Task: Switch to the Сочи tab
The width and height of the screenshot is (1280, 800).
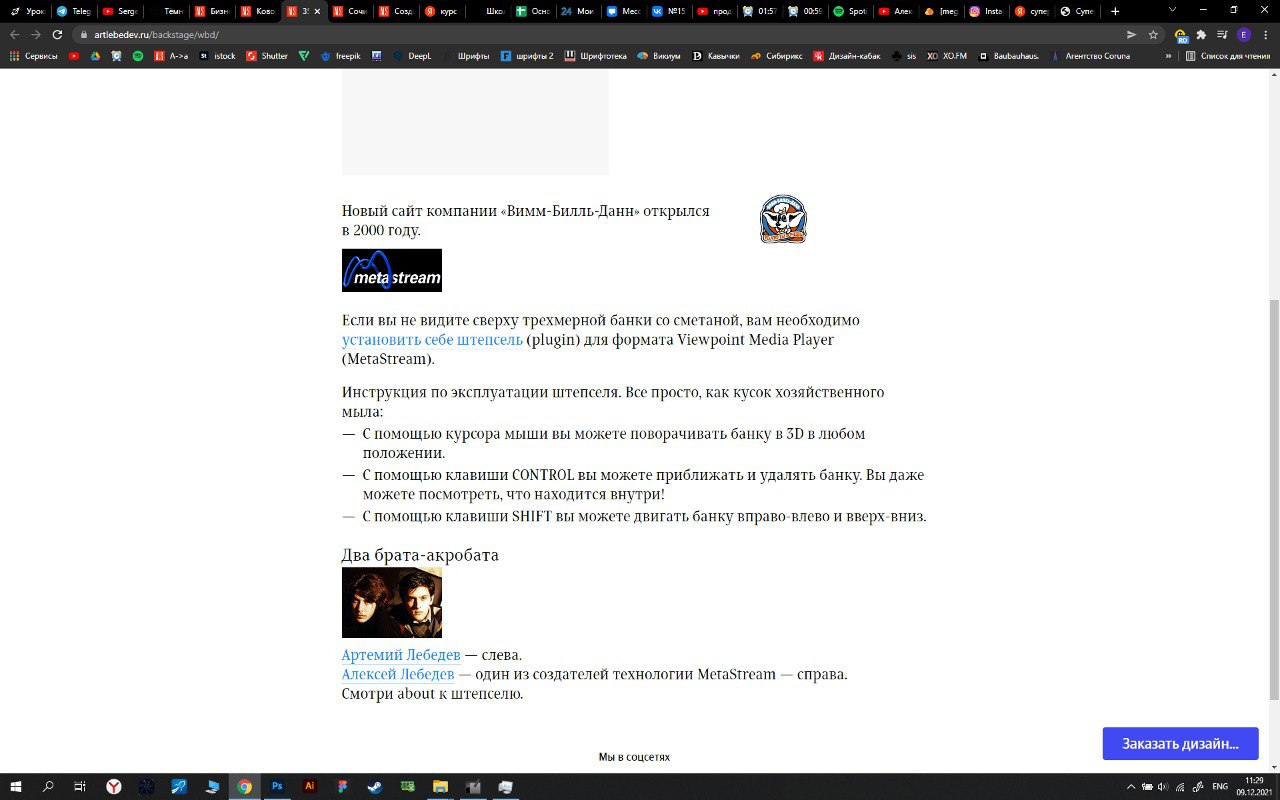Action: pyautogui.click(x=350, y=11)
